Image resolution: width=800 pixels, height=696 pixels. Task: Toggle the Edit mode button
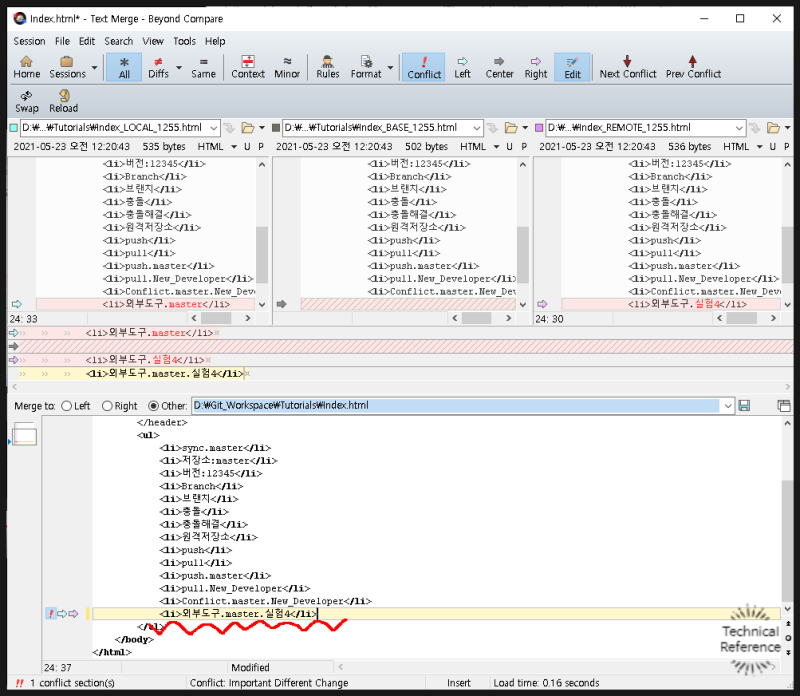[x=572, y=66]
